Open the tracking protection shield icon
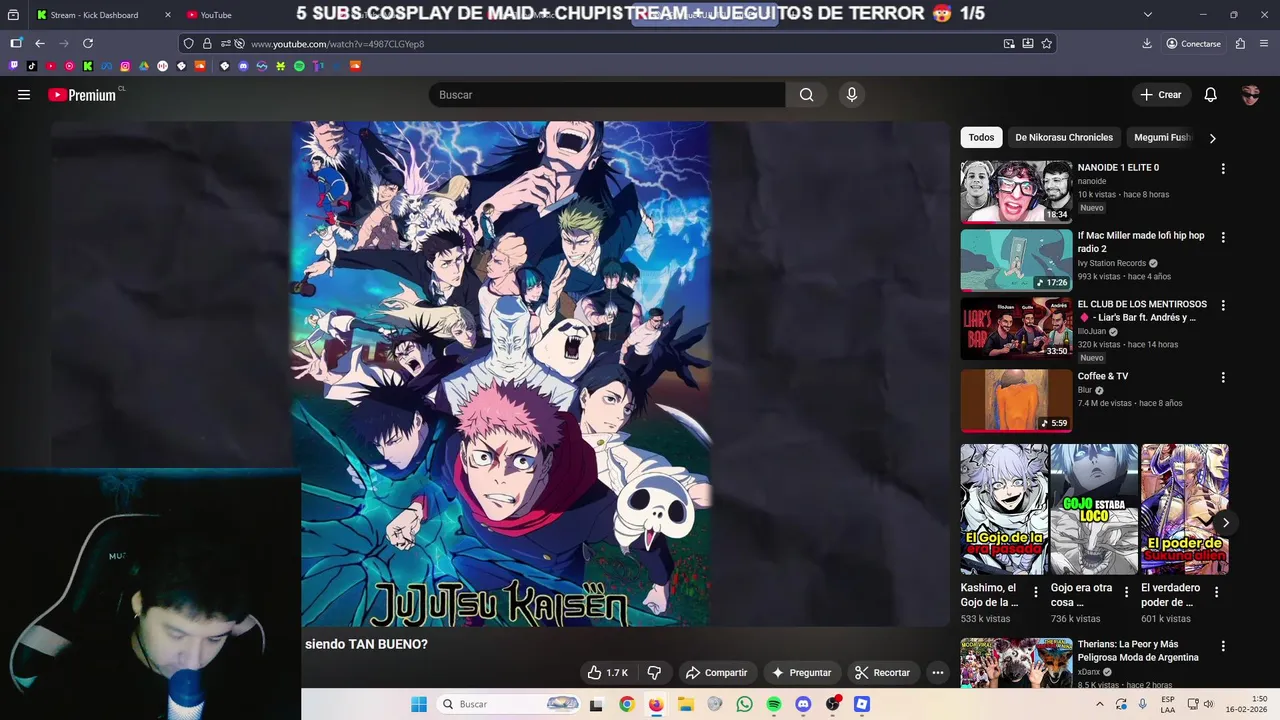 188,44
